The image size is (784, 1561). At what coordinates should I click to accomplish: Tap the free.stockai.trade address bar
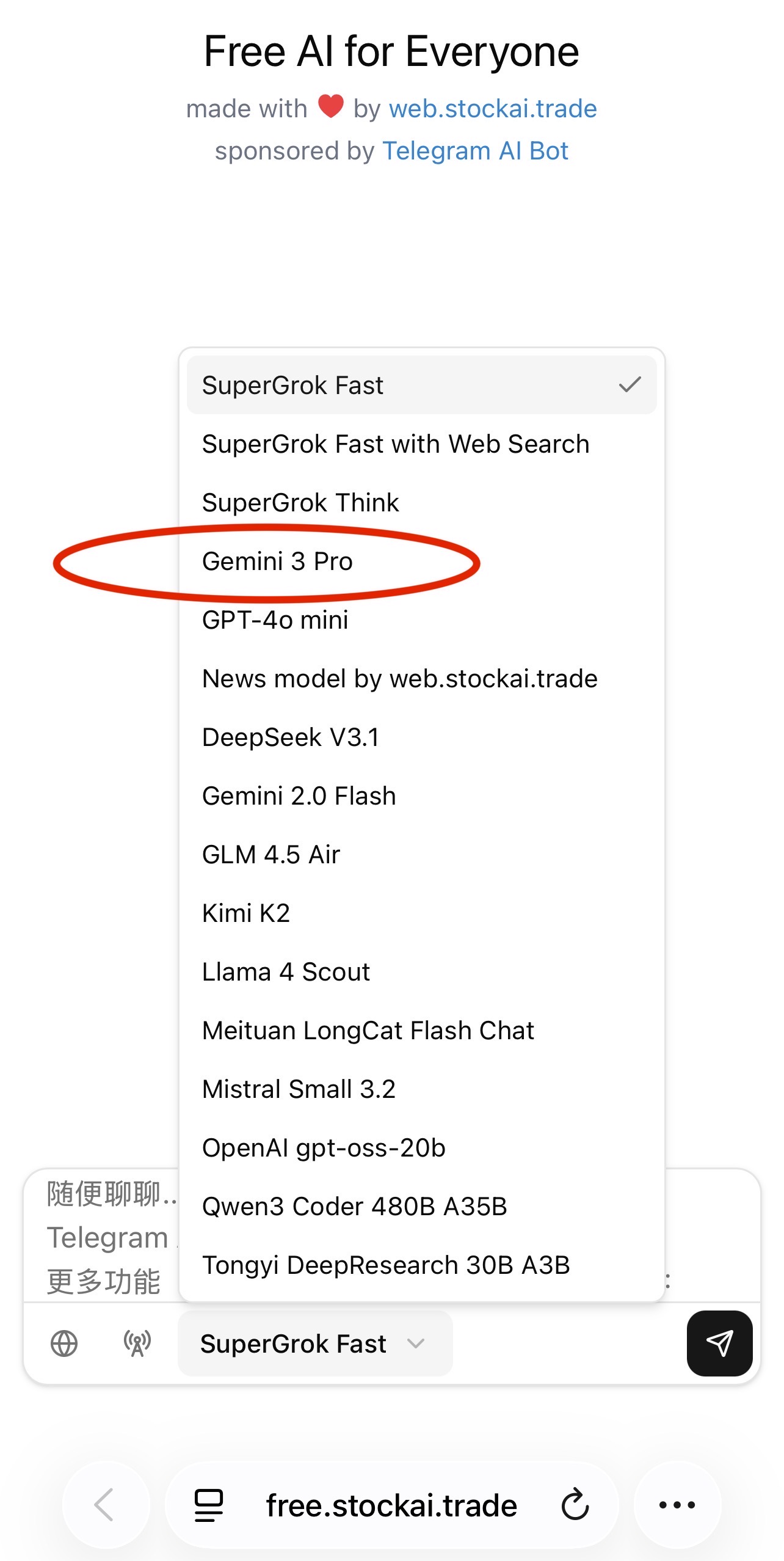[x=391, y=1505]
